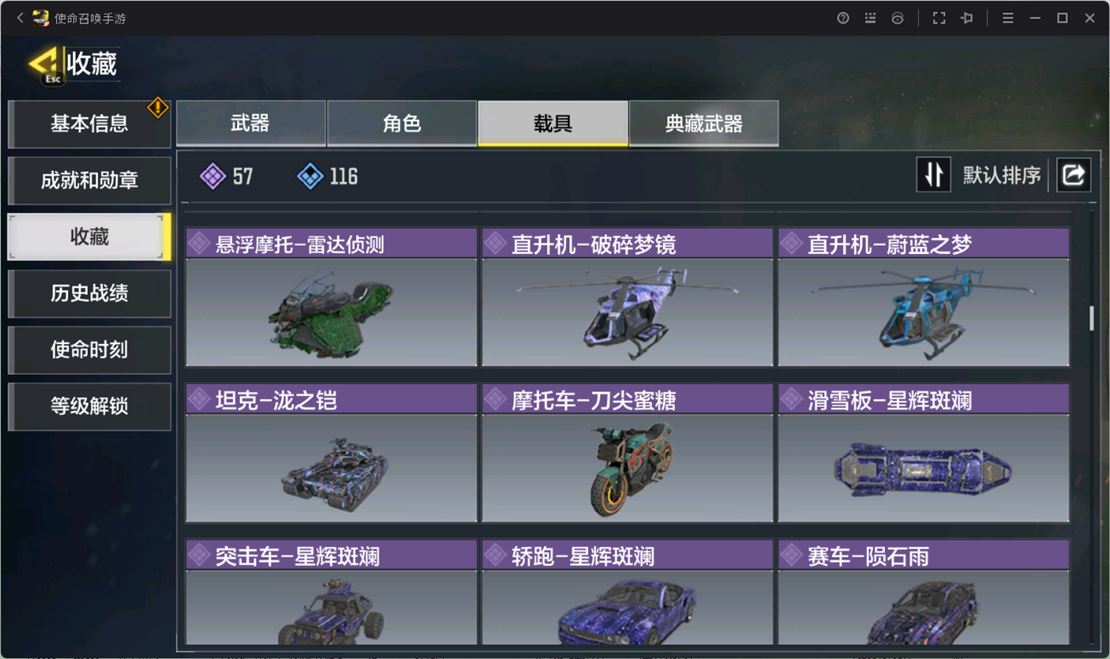Click the vertical scrollbar of the vehicle list
The width and height of the screenshot is (1110, 659).
pos(1092,319)
